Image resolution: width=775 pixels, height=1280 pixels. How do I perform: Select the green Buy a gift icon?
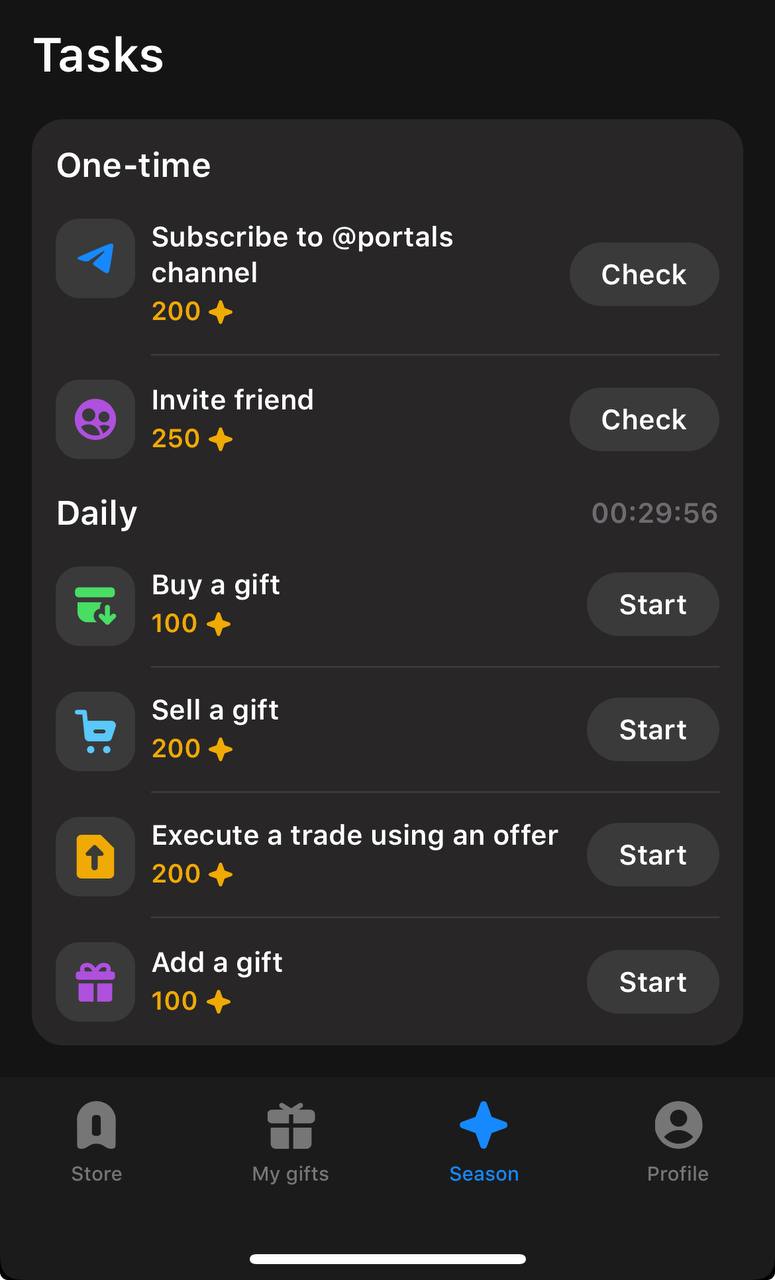point(95,606)
